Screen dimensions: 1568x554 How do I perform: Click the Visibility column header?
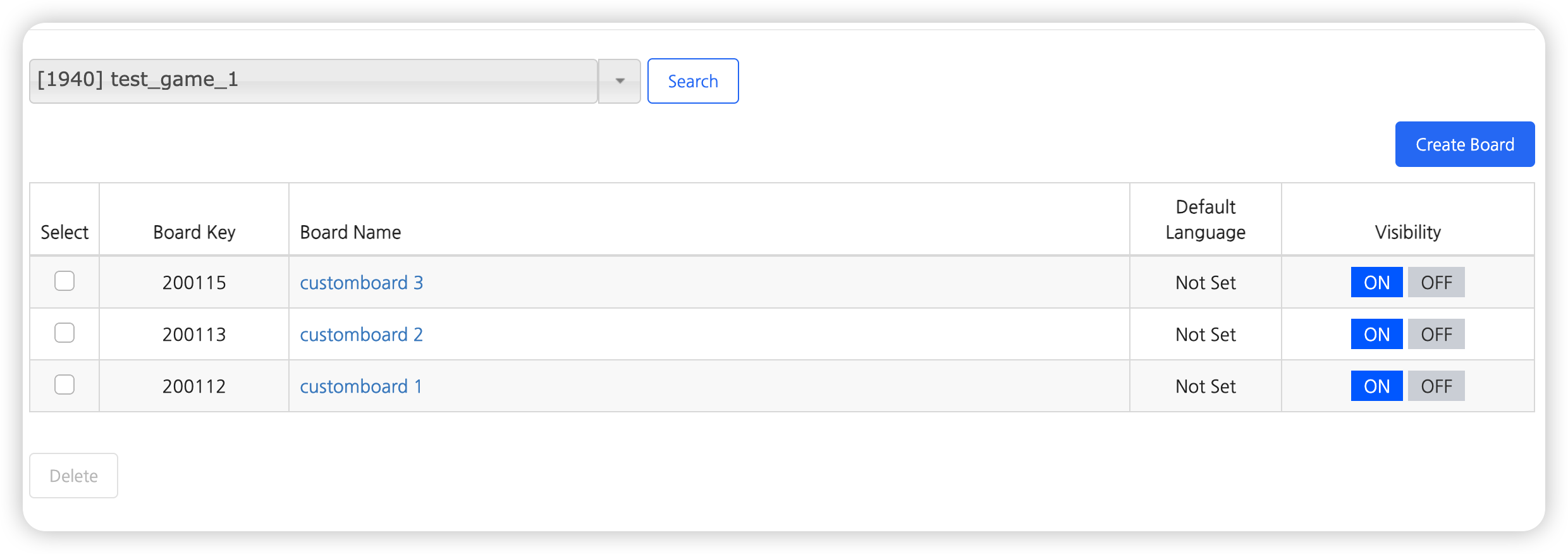point(1407,232)
